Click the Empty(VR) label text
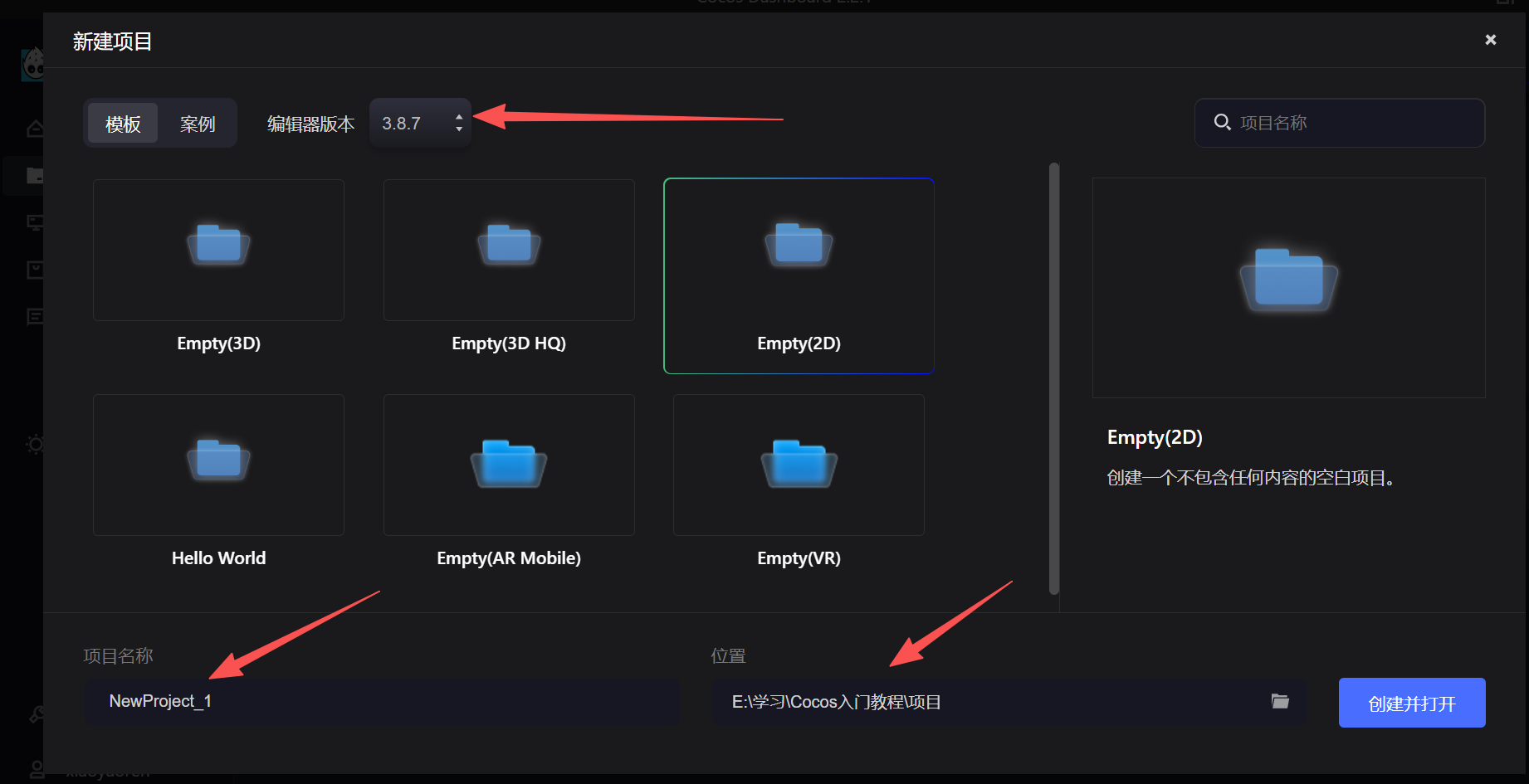The width and height of the screenshot is (1529, 784). click(799, 558)
